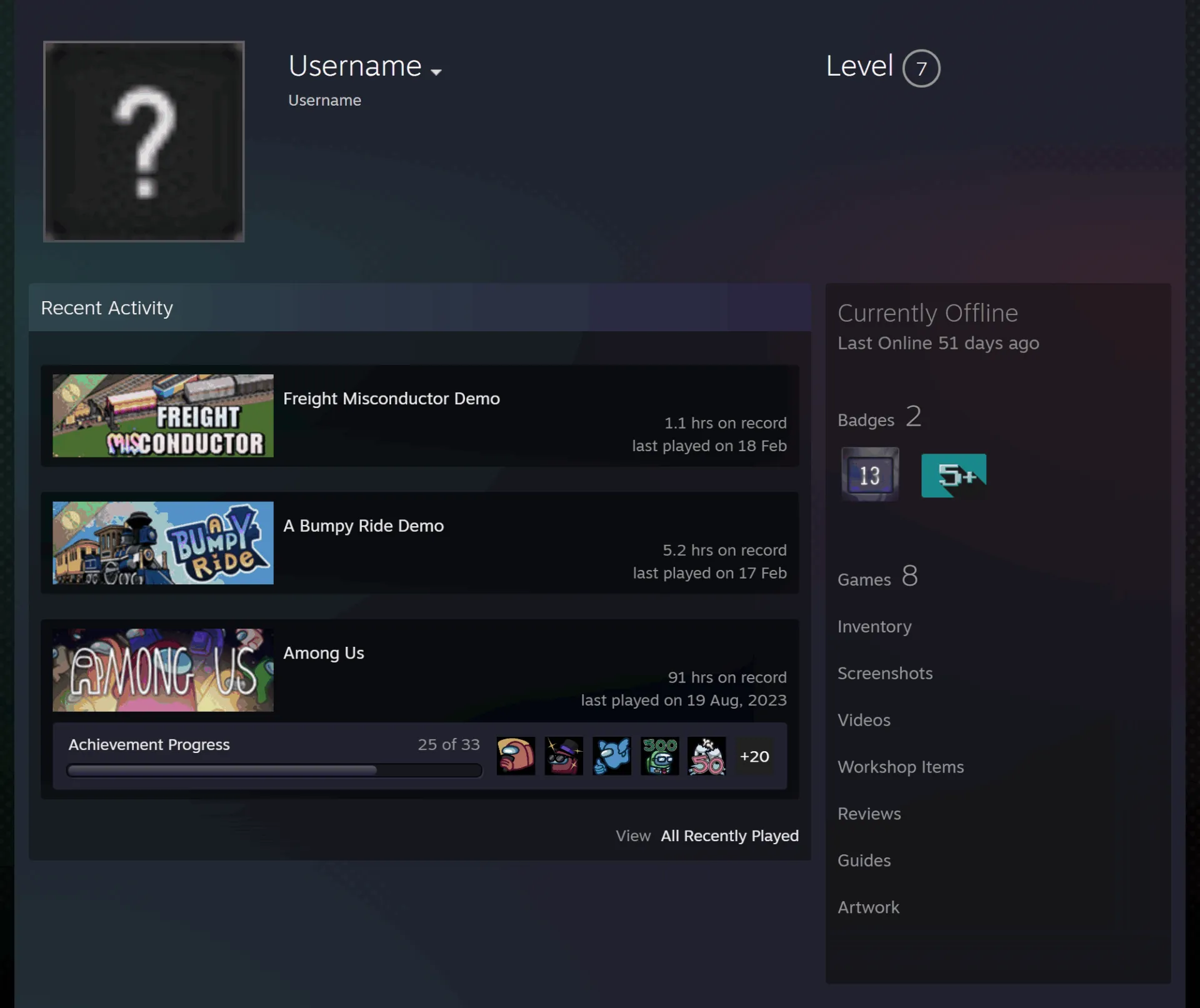
Task: Select the top-hat crewmate achievement icon
Action: click(564, 756)
